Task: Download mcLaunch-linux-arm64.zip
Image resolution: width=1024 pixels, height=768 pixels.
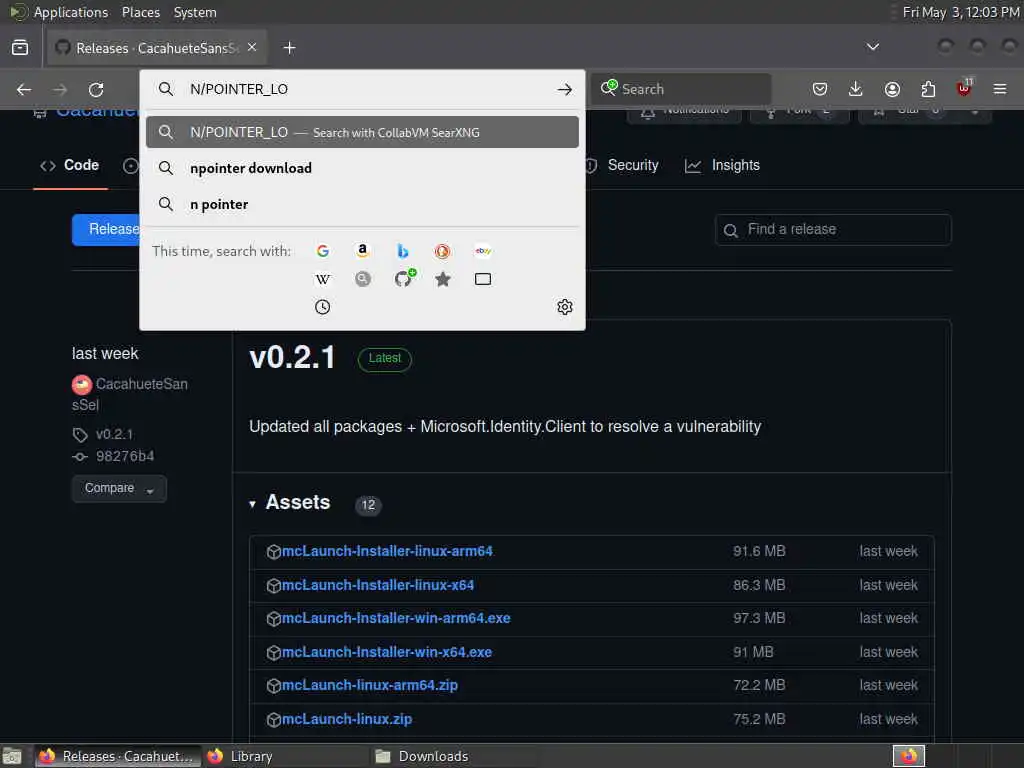Action: (370, 685)
